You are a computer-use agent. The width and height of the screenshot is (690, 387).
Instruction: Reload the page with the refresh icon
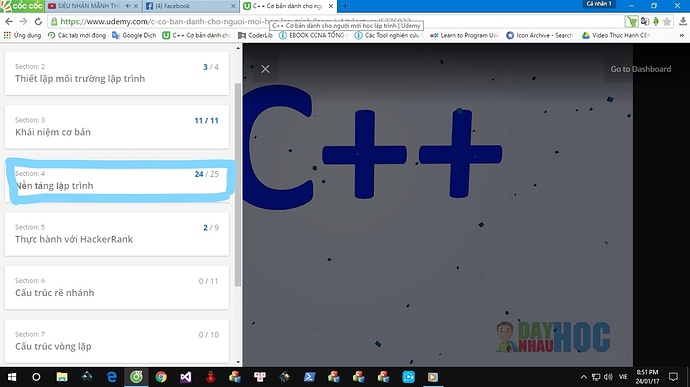coord(38,21)
